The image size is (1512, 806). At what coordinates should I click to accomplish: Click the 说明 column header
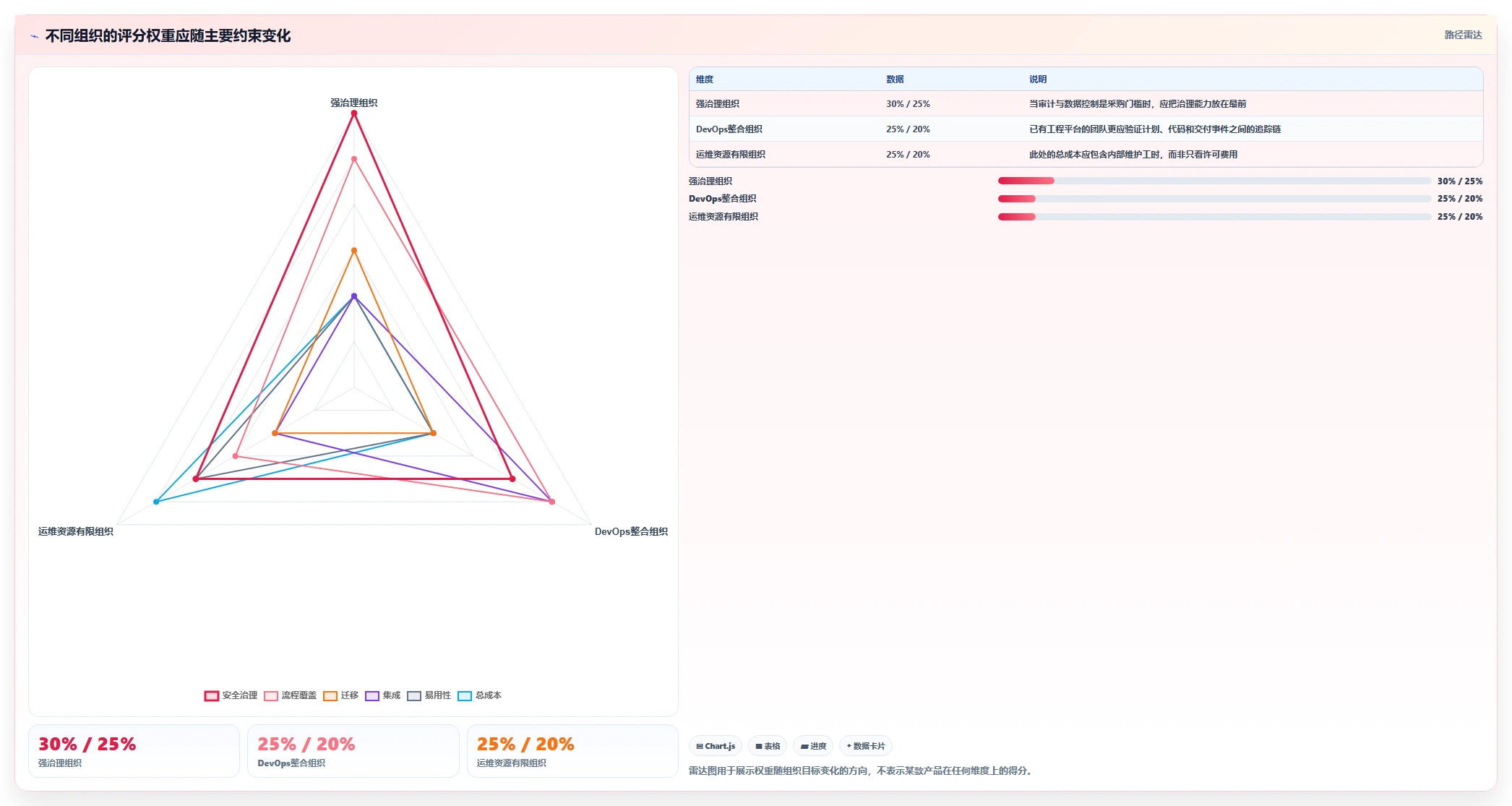tap(1038, 80)
